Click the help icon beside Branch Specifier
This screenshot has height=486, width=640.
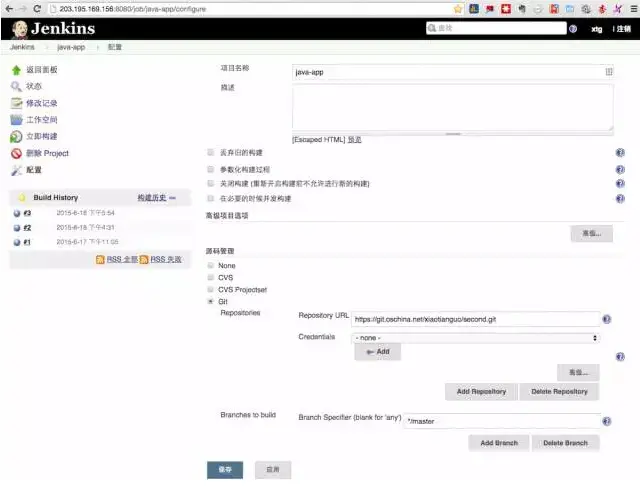(607, 421)
